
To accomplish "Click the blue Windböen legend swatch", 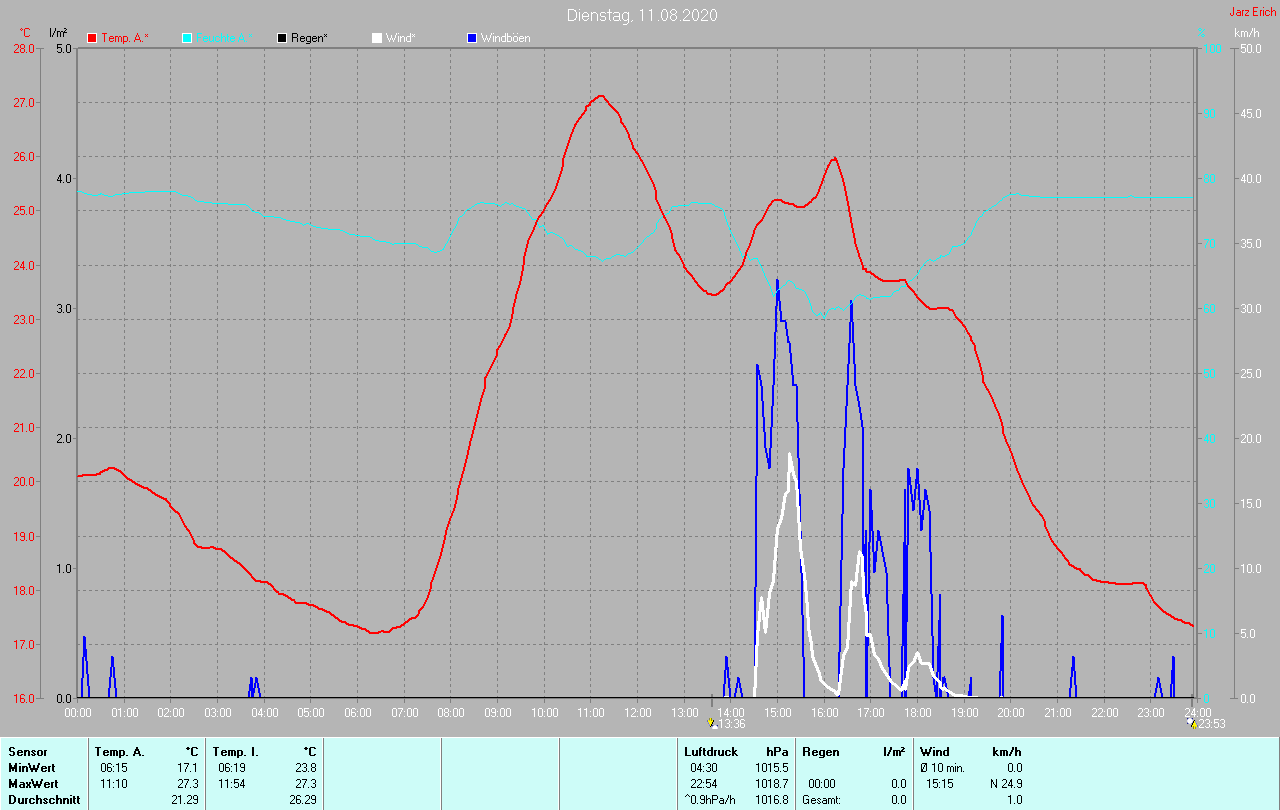I will click(472, 38).
